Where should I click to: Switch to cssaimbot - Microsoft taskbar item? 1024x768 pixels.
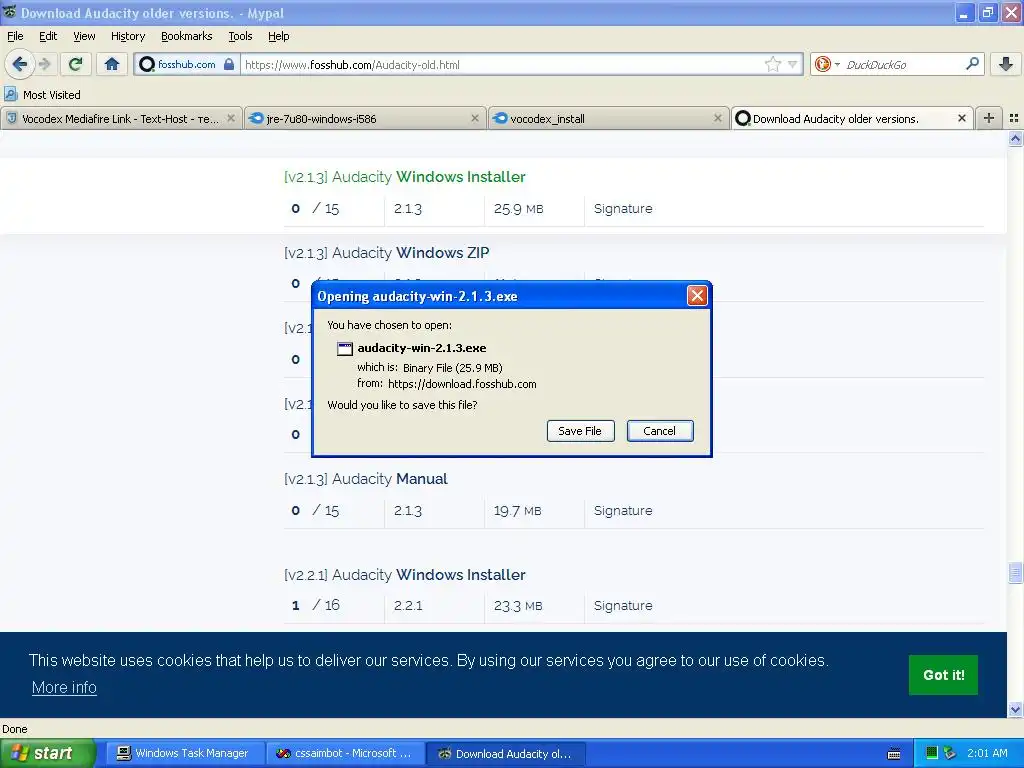345,754
